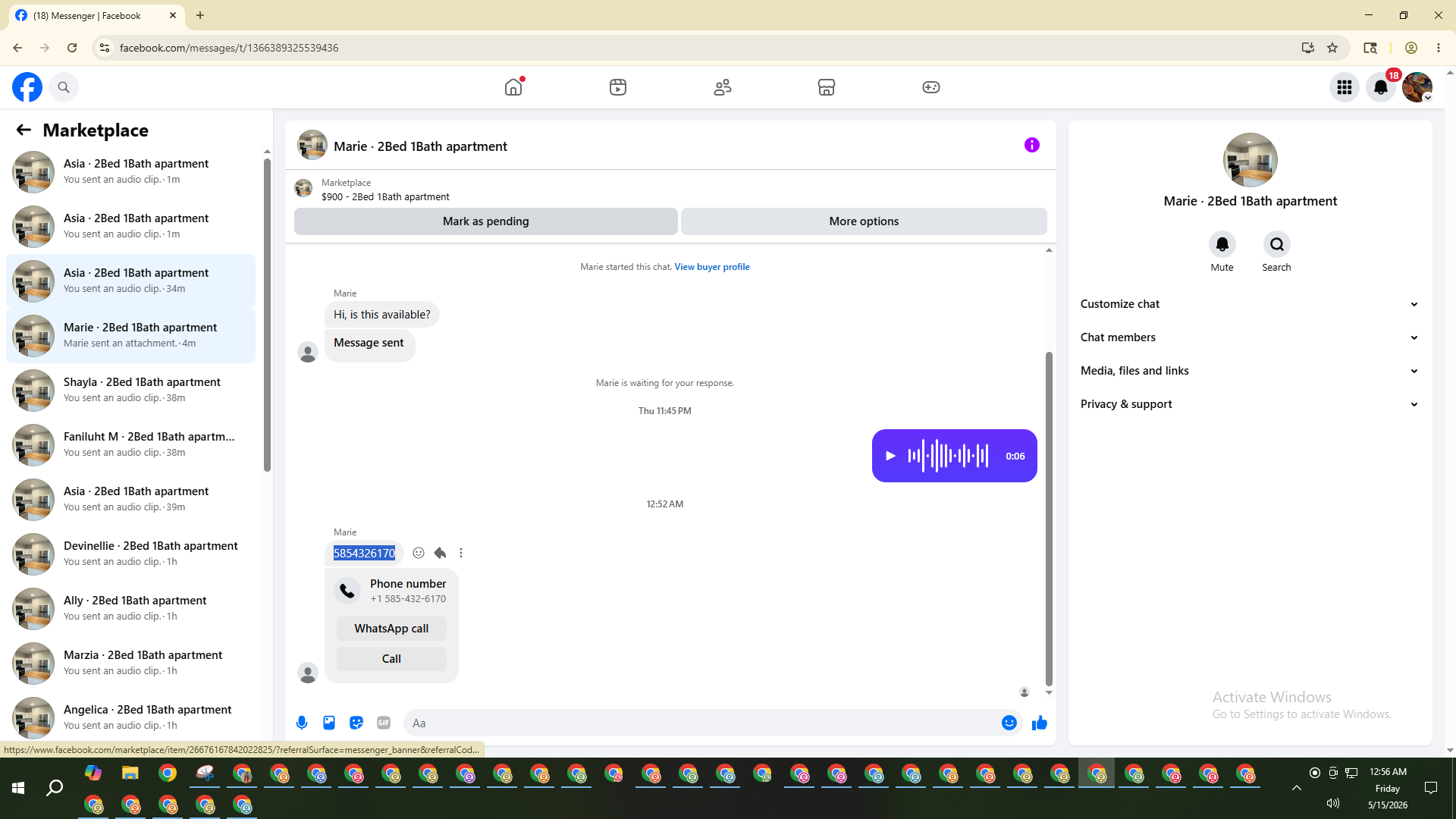Image resolution: width=1456 pixels, height=819 pixels.
Task: Open a new browser tab
Action: 200,15
